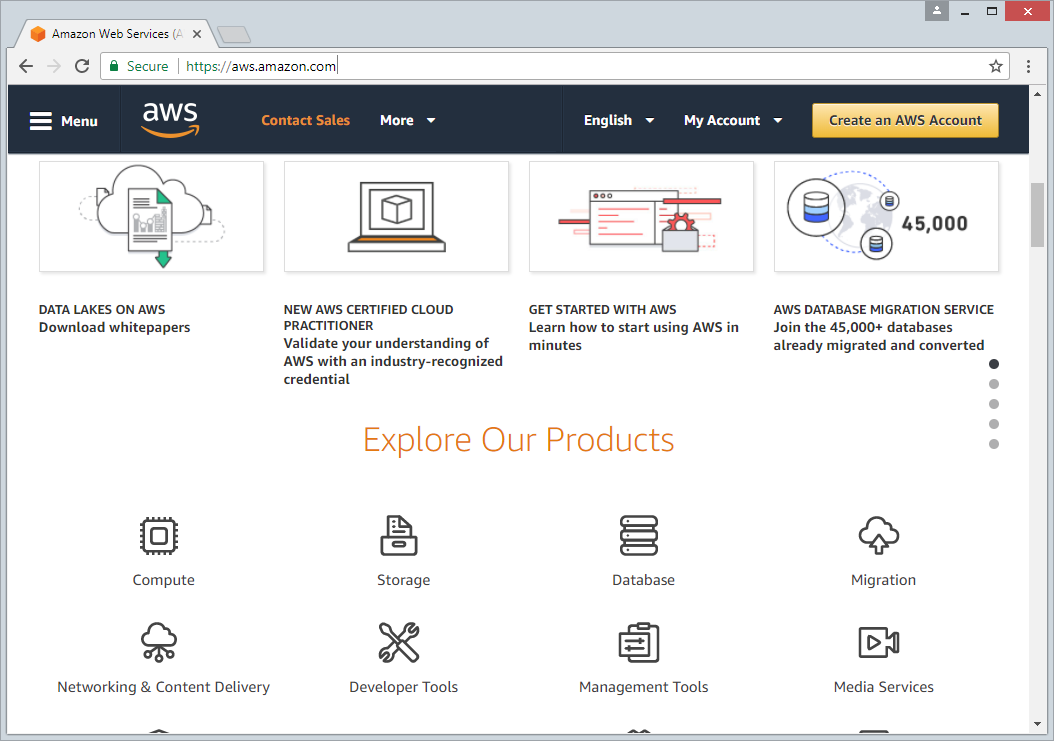Click the Networking & Content Delivery icon

[x=159, y=642]
